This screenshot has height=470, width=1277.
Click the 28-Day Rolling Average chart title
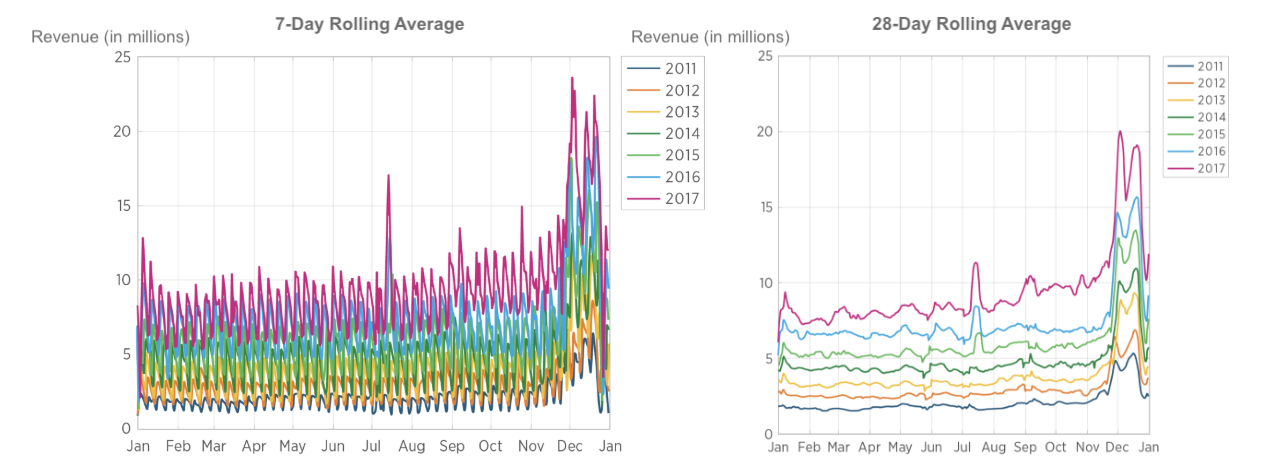[x=971, y=24]
